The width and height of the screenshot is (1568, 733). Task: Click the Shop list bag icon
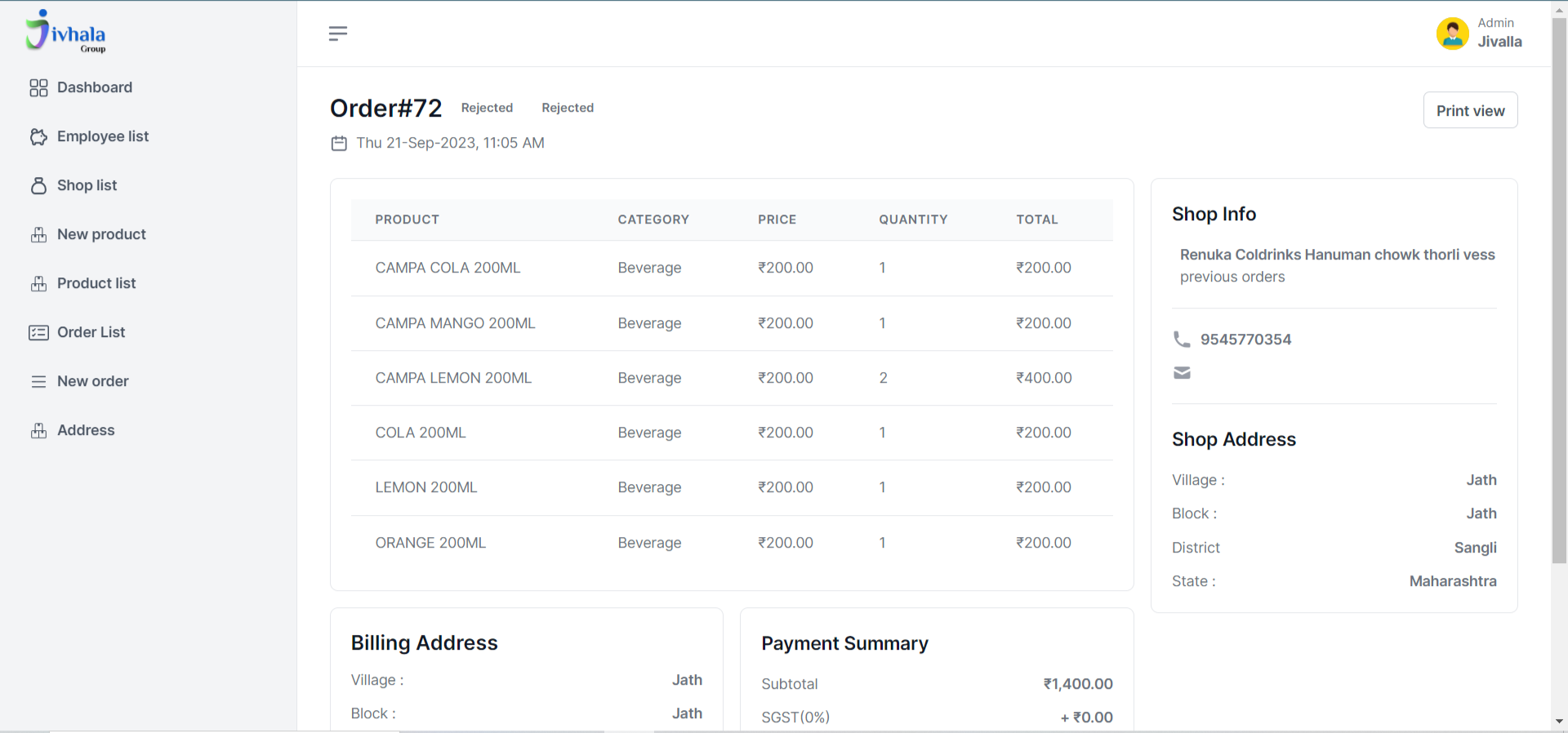(x=38, y=186)
